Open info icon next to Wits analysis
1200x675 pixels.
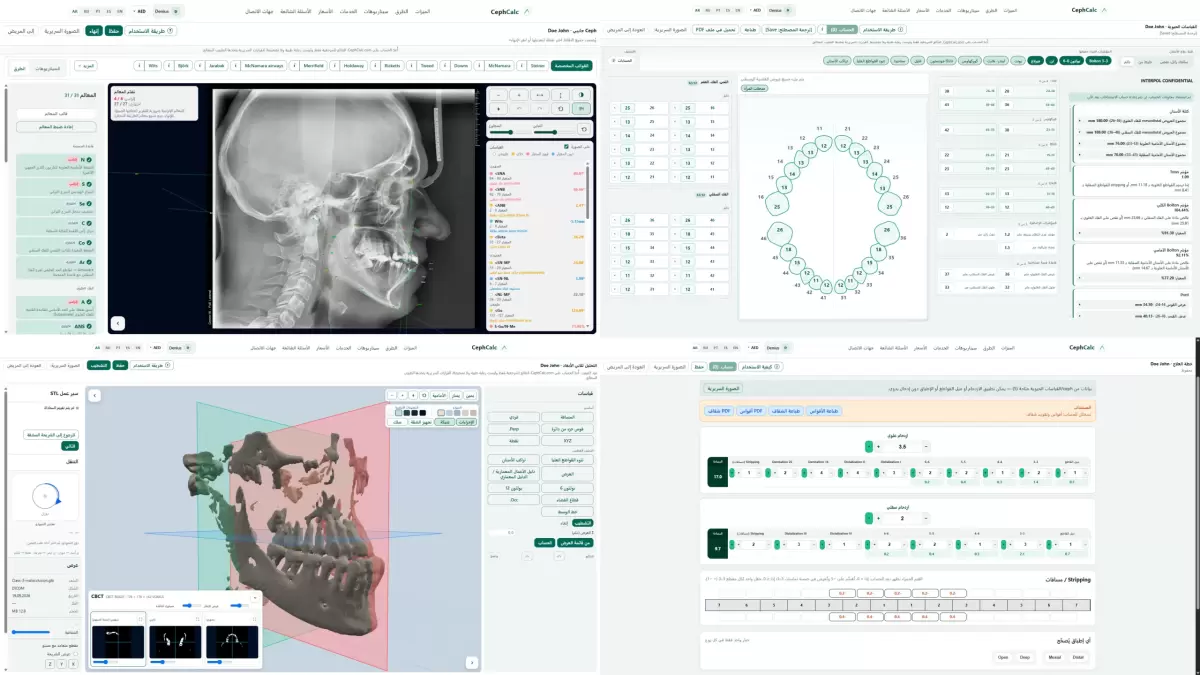pos(138,66)
